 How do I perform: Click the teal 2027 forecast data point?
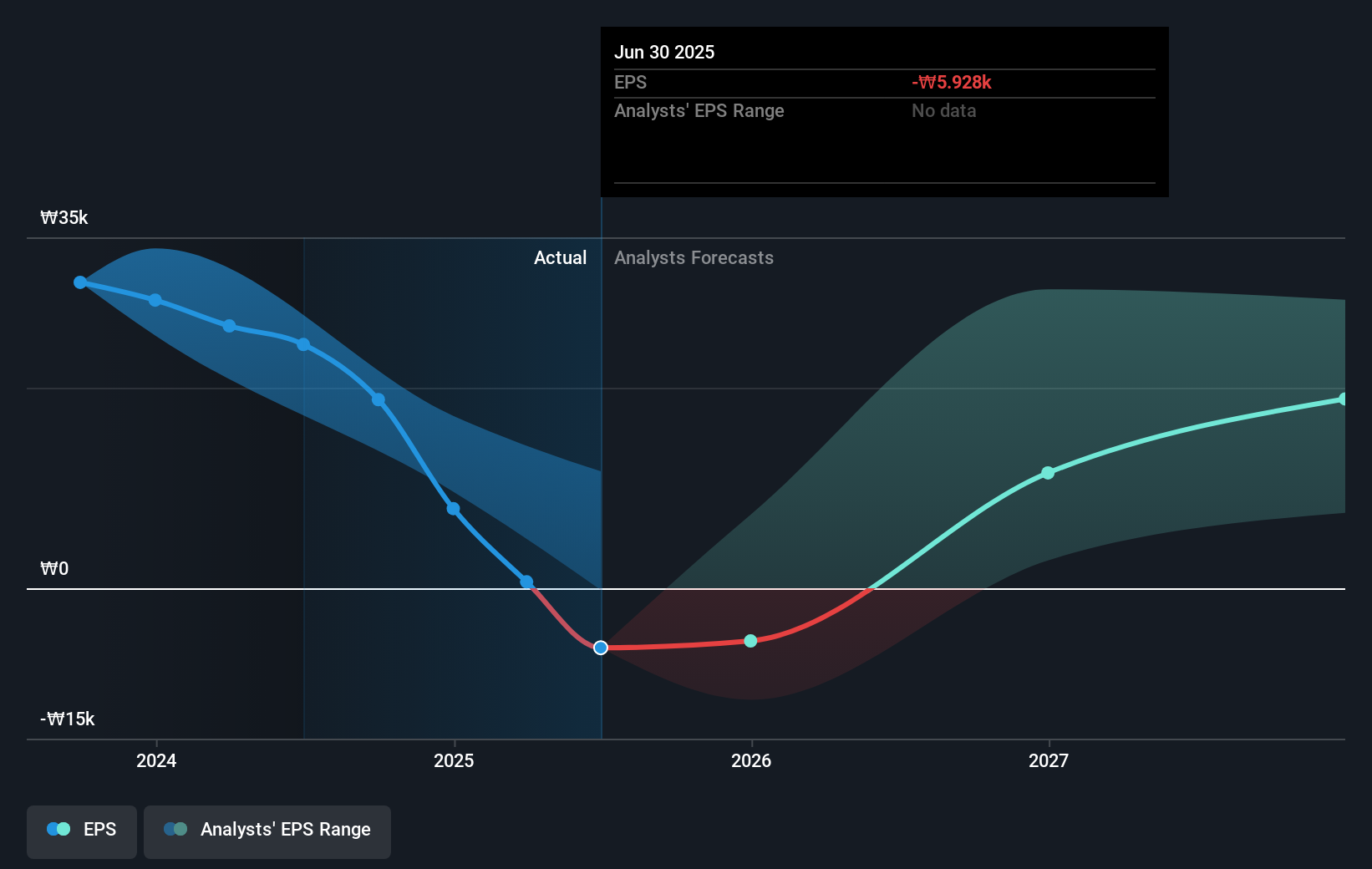pyautogui.click(x=1048, y=473)
